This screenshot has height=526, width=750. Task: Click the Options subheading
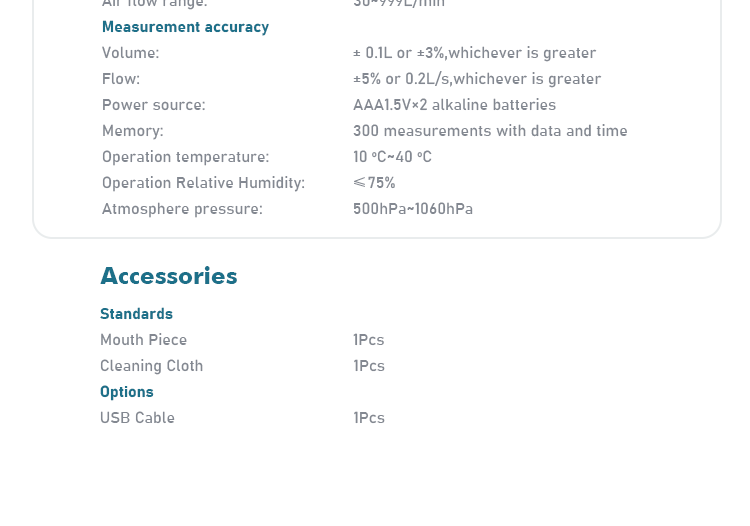(x=127, y=392)
